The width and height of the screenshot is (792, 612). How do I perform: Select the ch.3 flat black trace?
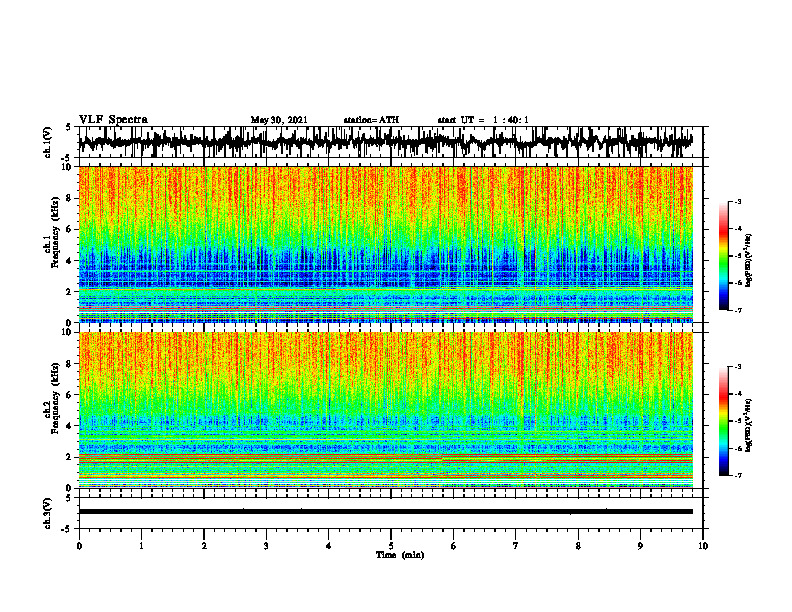click(385, 512)
